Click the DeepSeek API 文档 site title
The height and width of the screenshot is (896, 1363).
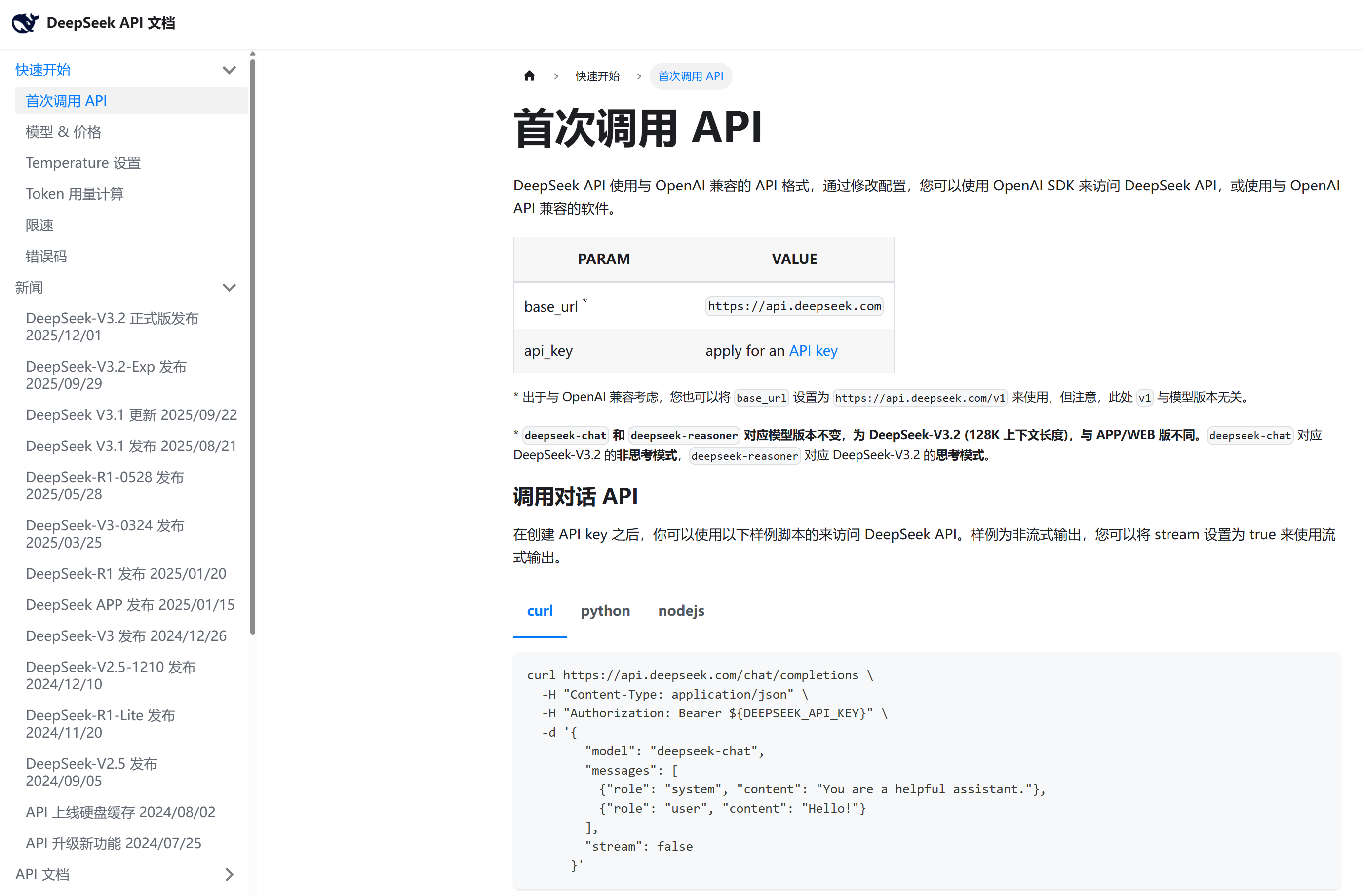(x=111, y=23)
